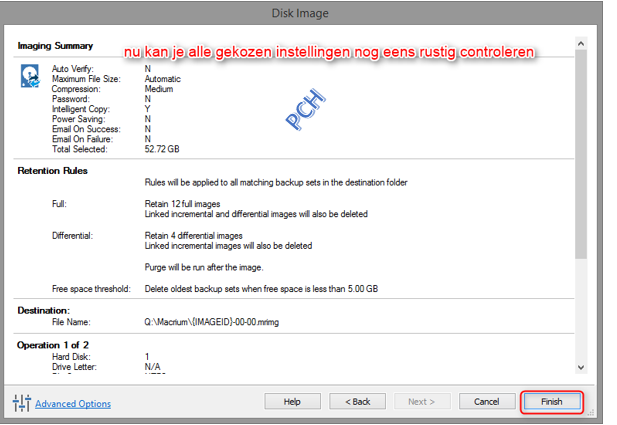617x425 pixels.
Task: Click the 'File Name:' label
Action: tap(71, 322)
